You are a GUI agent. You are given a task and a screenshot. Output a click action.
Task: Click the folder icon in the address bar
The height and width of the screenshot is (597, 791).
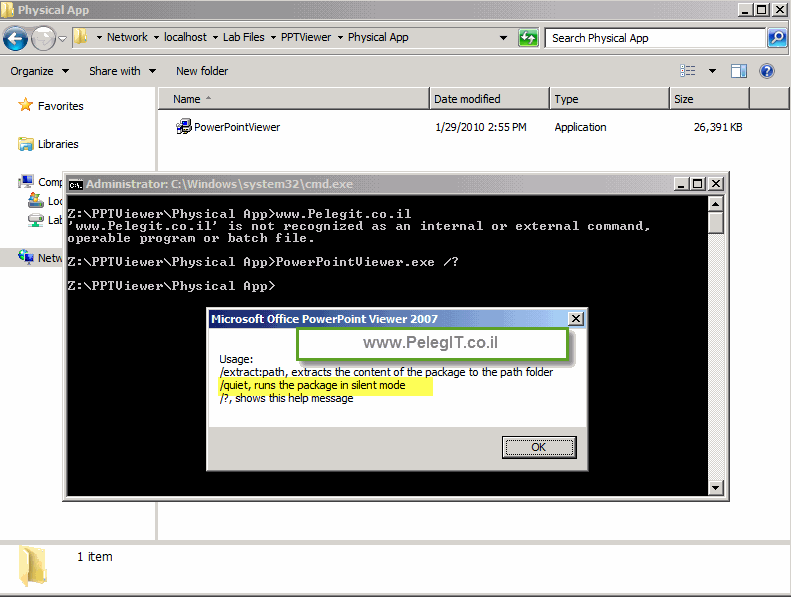click(81, 37)
